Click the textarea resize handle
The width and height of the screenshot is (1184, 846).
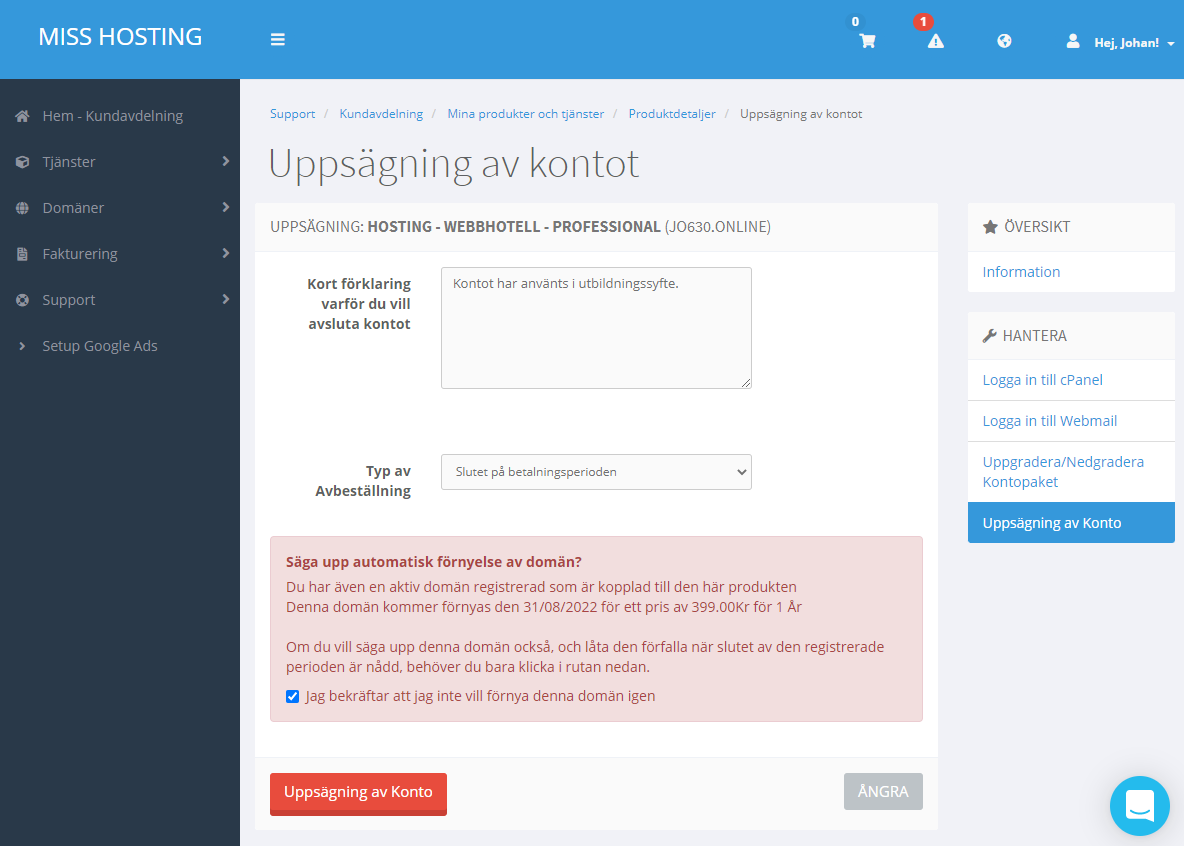pyautogui.click(x=745, y=382)
